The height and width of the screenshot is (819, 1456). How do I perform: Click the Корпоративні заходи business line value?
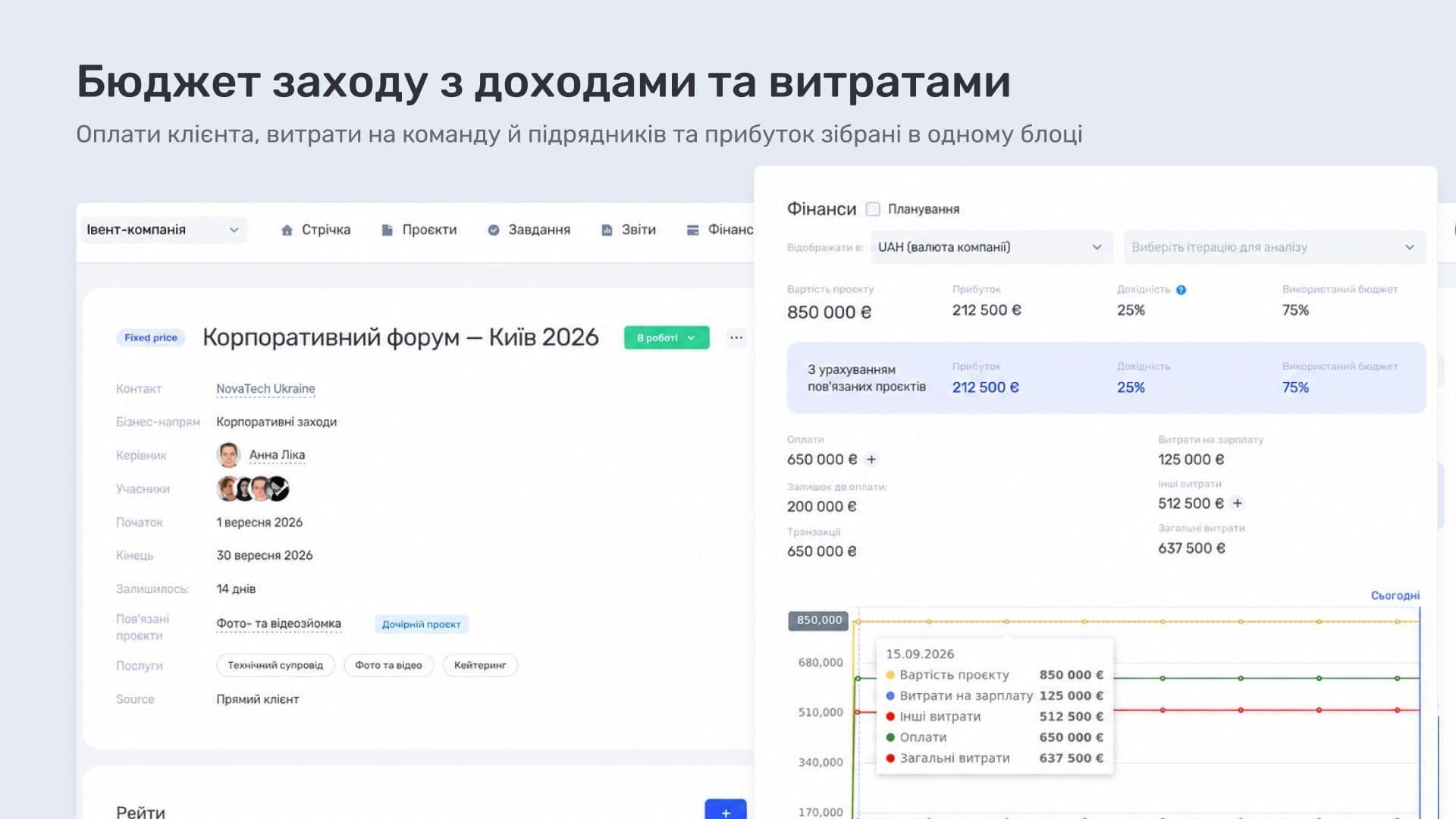point(277,422)
